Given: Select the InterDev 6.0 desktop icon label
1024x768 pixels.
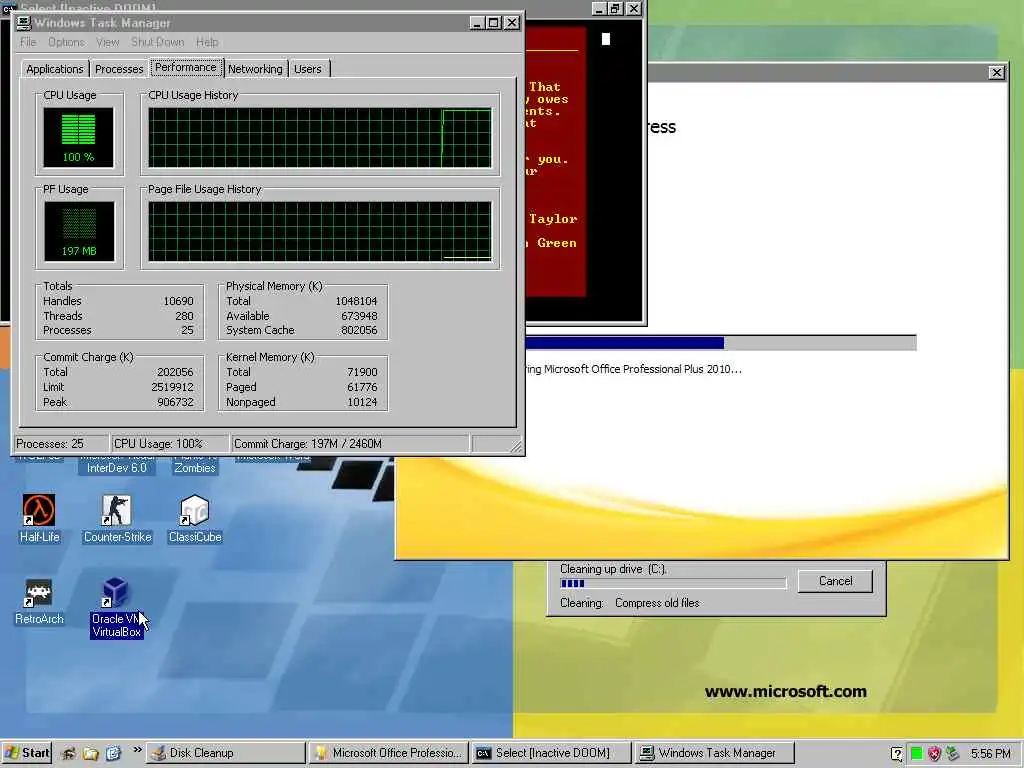Looking at the screenshot, I should pyautogui.click(x=117, y=468).
